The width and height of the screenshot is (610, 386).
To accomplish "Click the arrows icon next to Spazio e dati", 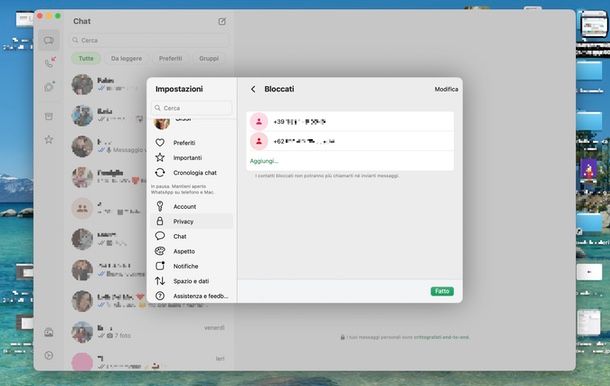I will click(x=160, y=281).
